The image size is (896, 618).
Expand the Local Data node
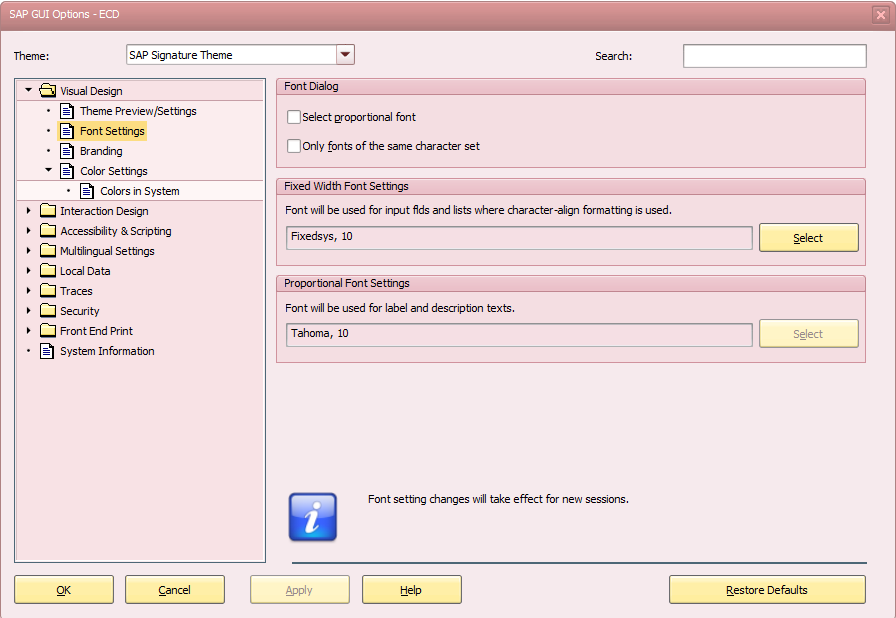point(29,271)
